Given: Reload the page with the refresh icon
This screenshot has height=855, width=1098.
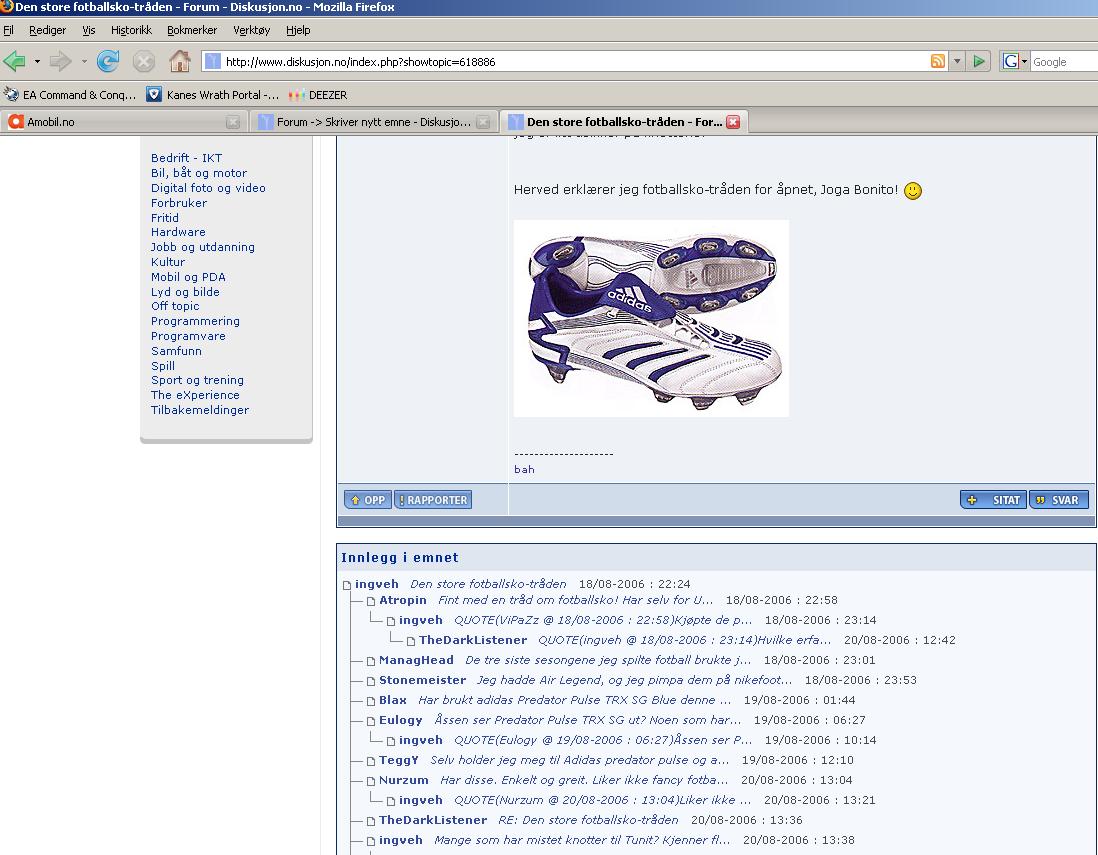Looking at the screenshot, I should tap(107, 62).
